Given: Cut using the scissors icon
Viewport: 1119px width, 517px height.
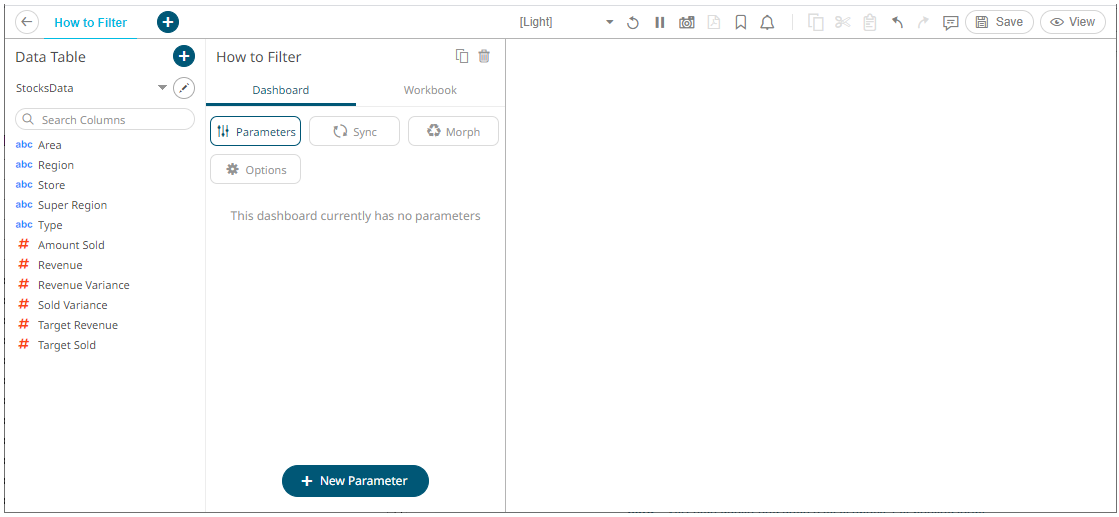Looking at the screenshot, I should 843,23.
